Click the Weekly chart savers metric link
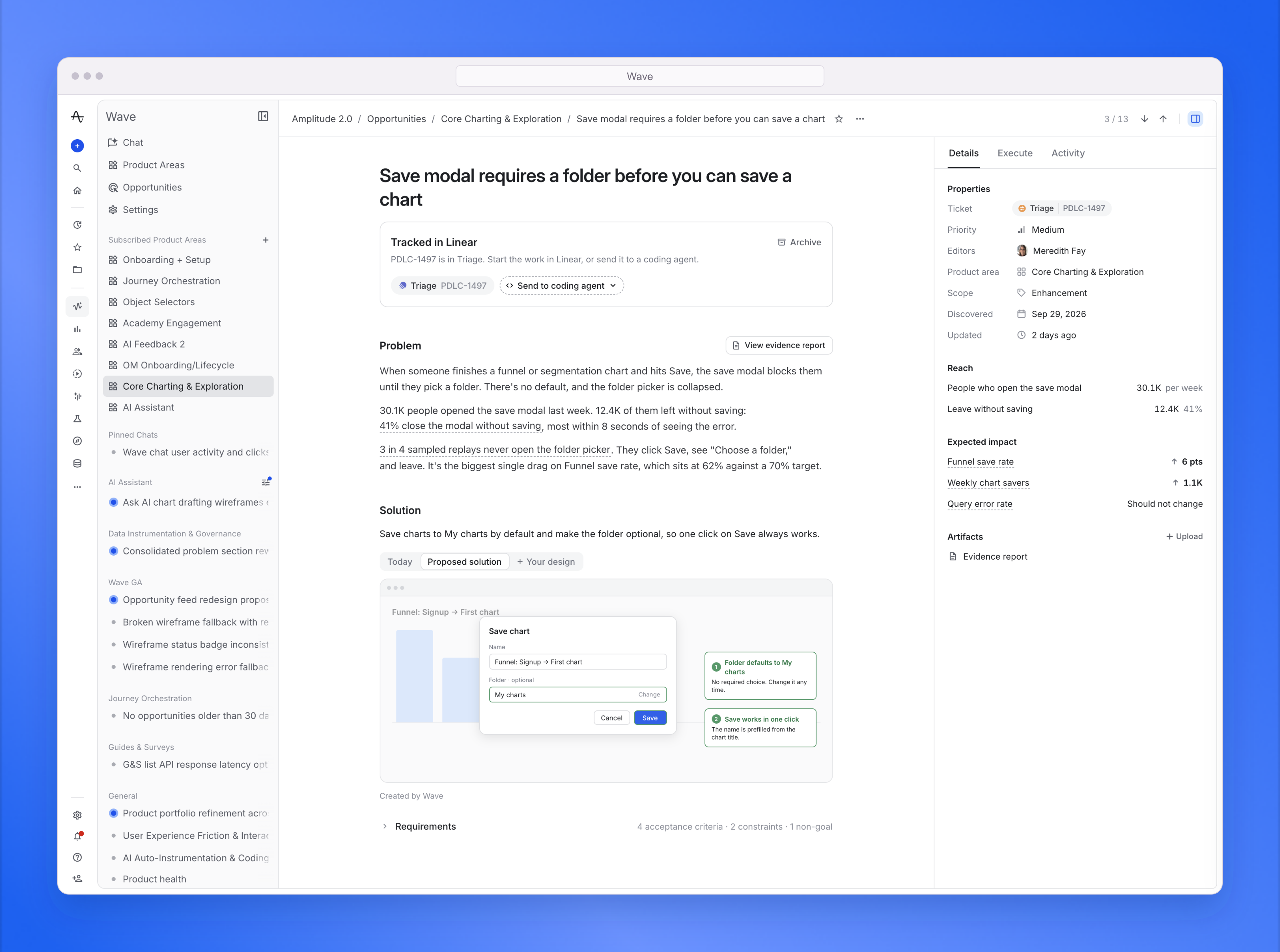Screen dimensions: 1280x952 [x=988, y=483]
